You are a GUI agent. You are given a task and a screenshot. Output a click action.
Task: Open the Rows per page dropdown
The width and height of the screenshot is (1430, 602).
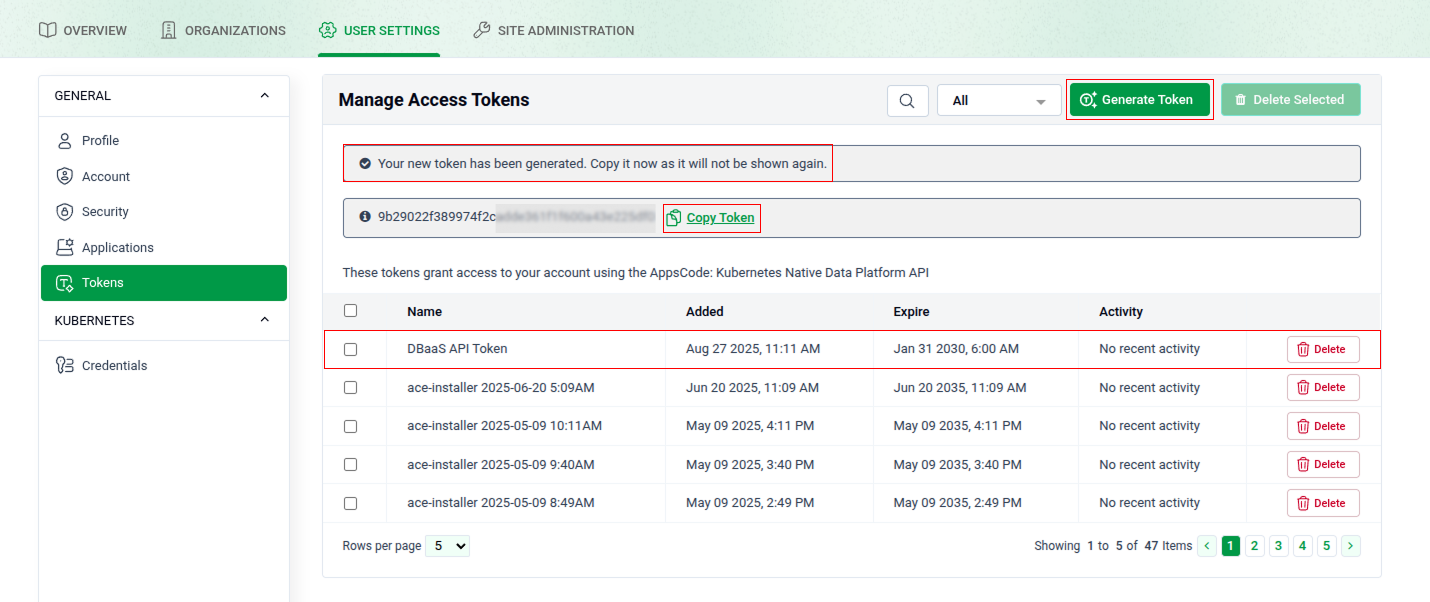[447, 546]
